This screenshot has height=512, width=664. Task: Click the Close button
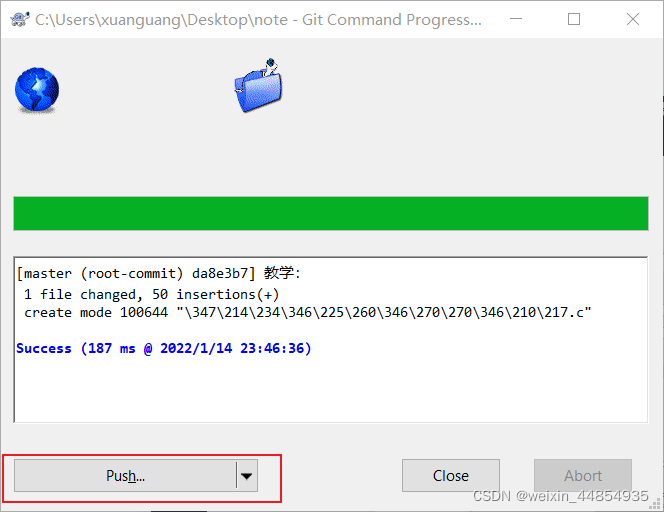pyautogui.click(x=451, y=476)
